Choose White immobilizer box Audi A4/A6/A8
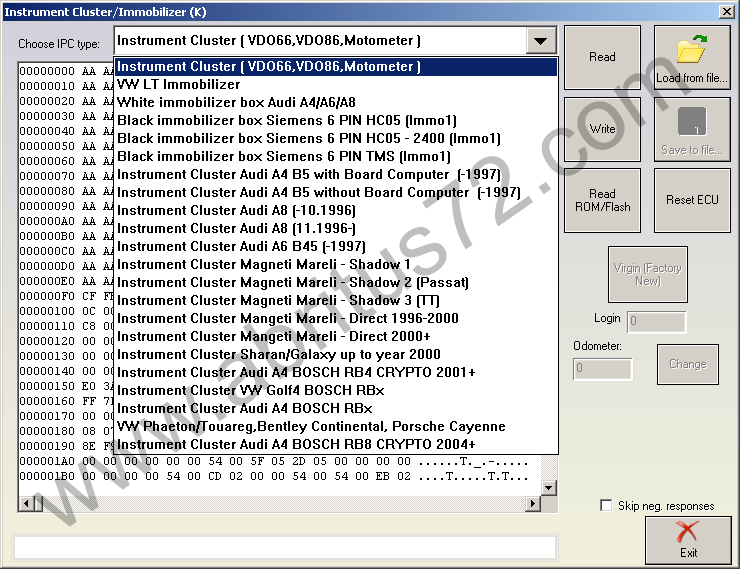 [336, 102]
